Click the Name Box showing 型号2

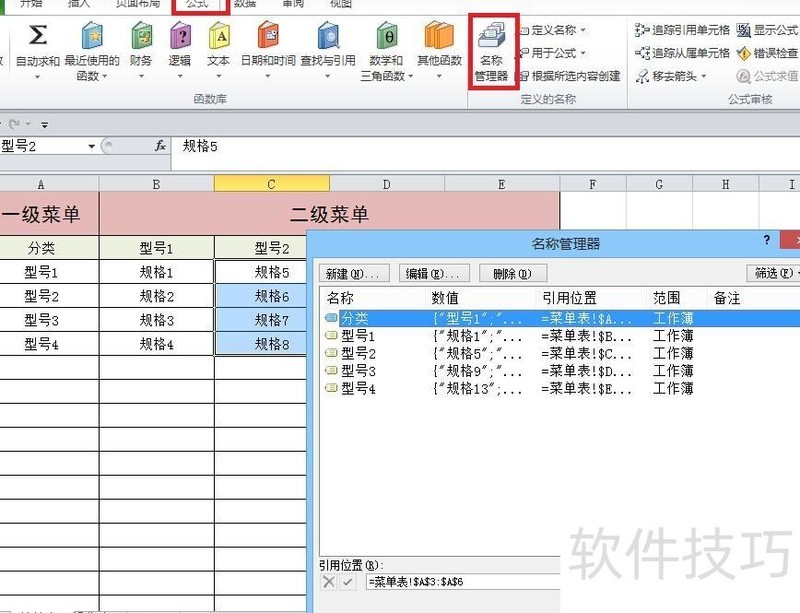43,146
